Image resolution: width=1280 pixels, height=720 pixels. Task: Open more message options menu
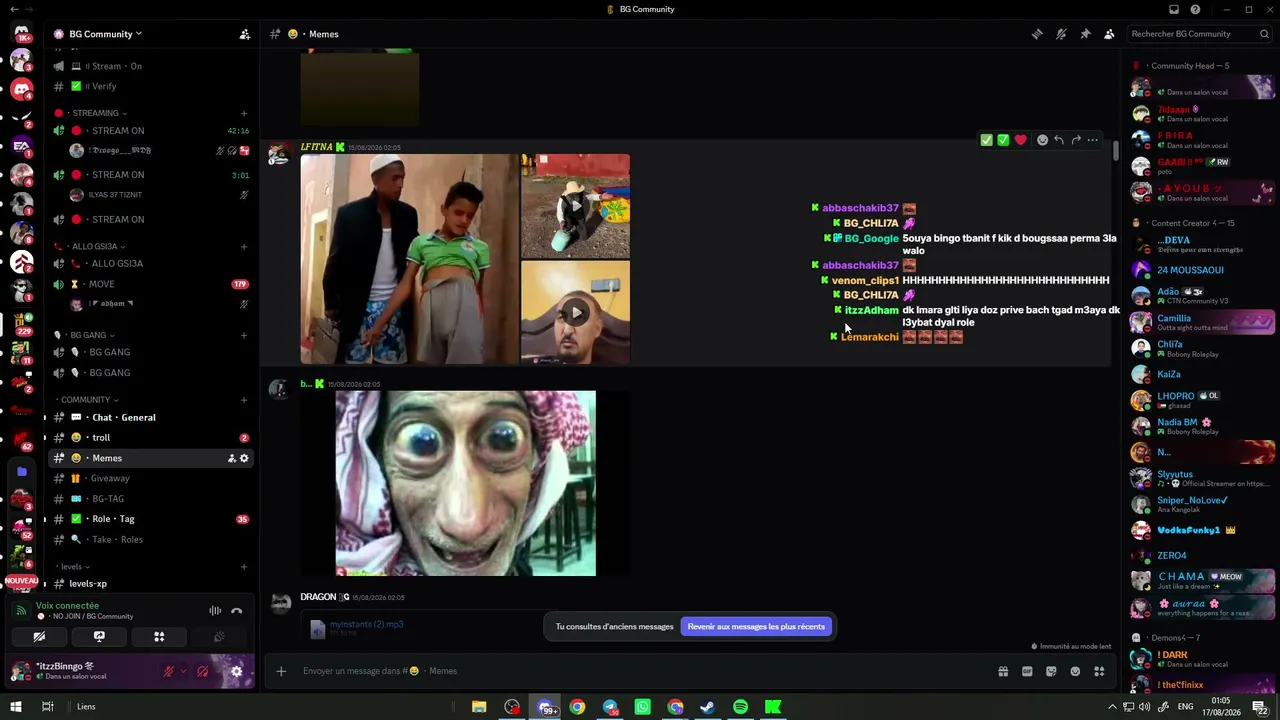pyautogui.click(x=1093, y=140)
